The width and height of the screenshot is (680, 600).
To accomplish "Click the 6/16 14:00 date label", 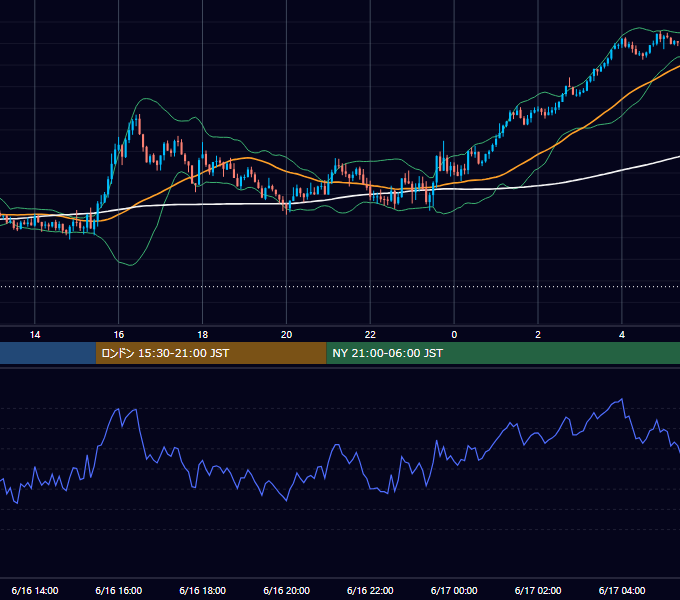I will (35, 590).
